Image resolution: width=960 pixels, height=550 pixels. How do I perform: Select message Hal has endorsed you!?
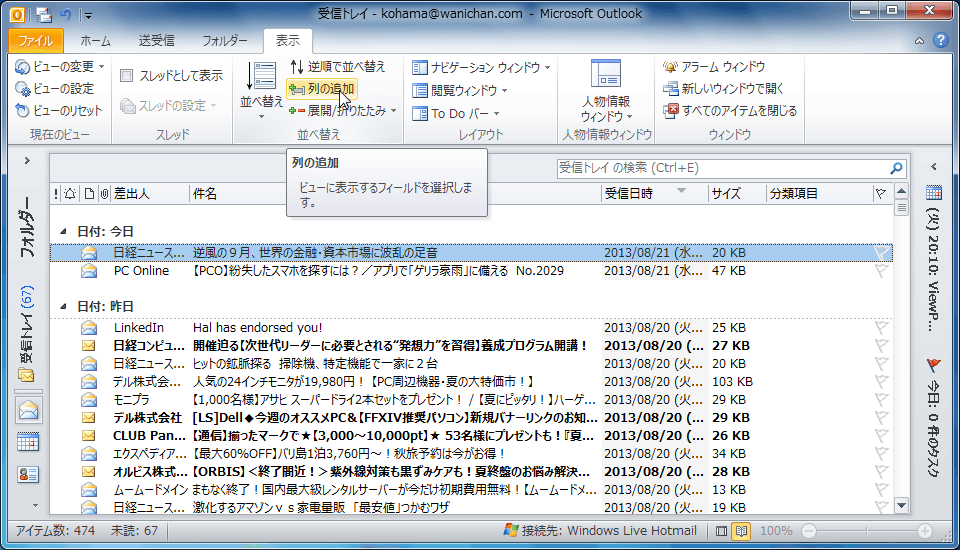coord(471,328)
